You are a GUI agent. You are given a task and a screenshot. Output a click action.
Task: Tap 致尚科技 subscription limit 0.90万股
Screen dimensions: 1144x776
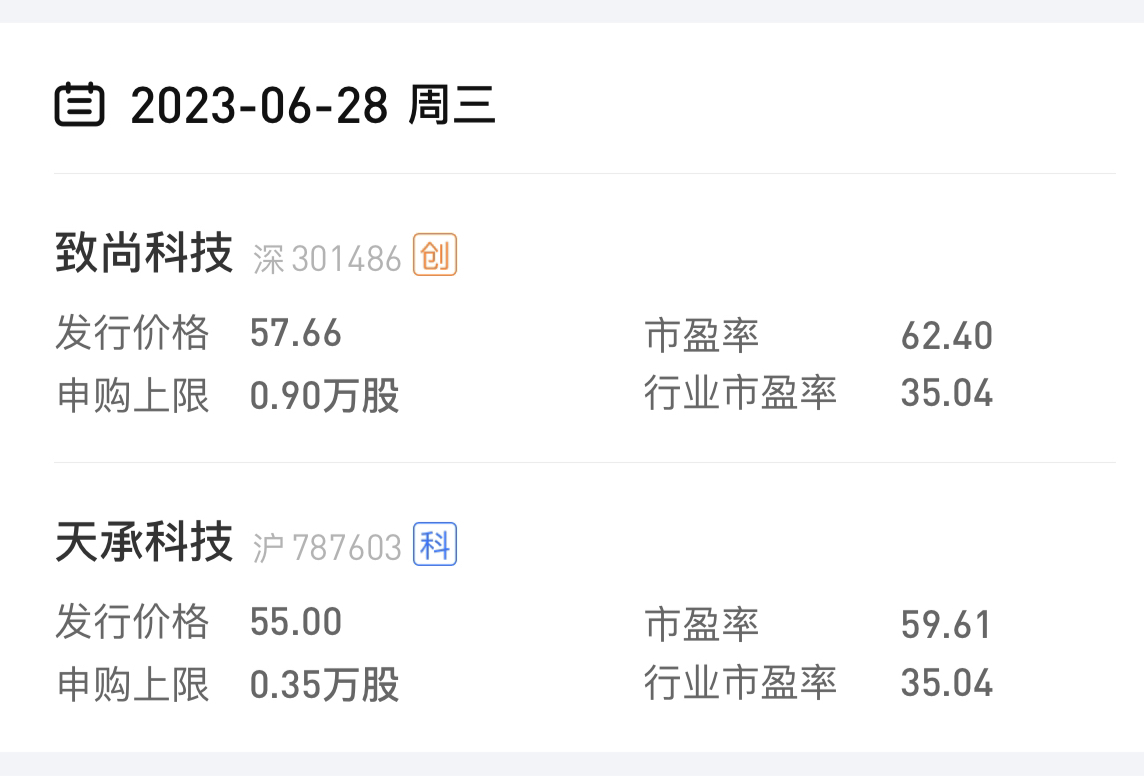325,395
